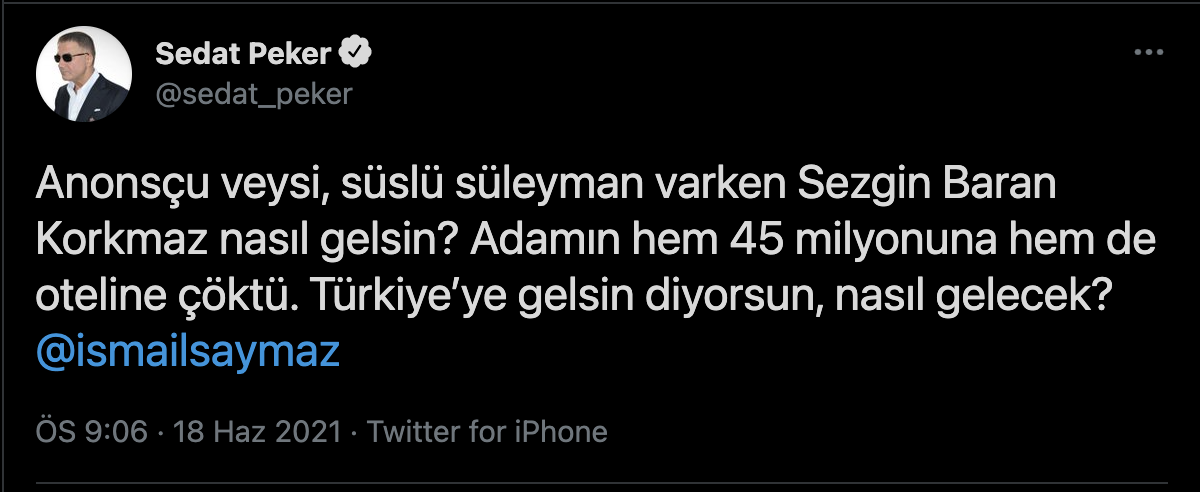Image resolution: width=1200 pixels, height=492 pixels.
Task: Click the blue verified badge
Action: [x=357, y=52]
